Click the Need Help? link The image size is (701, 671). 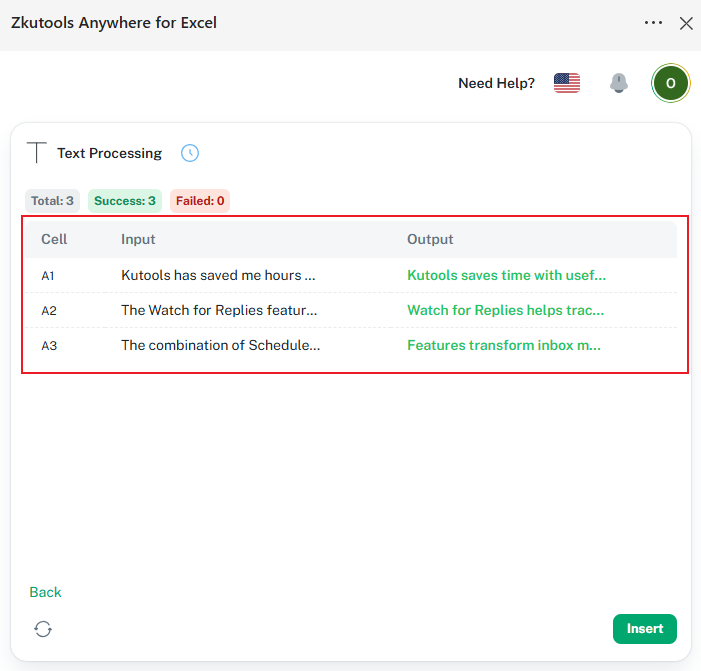[x=496, y=83]
